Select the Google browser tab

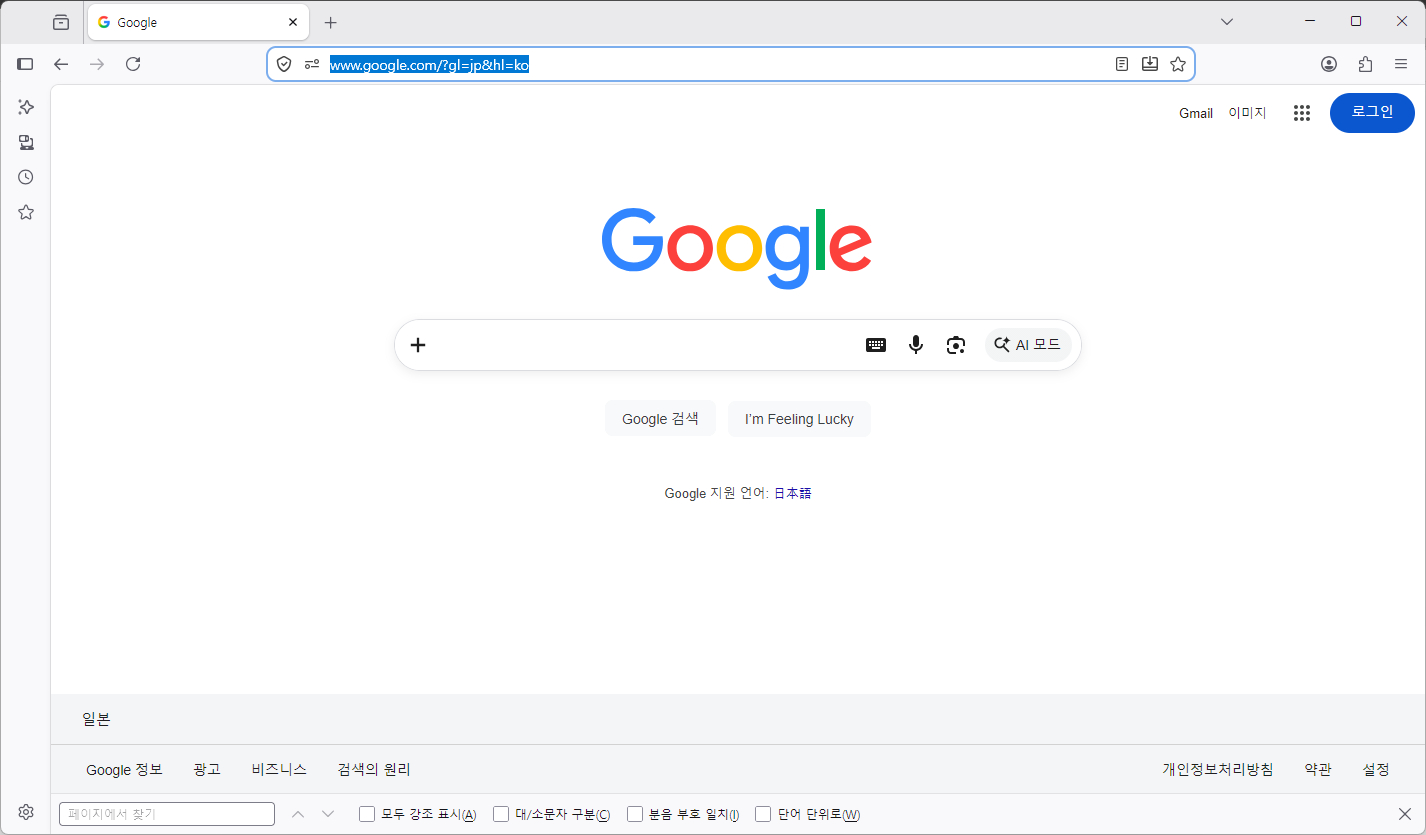198,22
